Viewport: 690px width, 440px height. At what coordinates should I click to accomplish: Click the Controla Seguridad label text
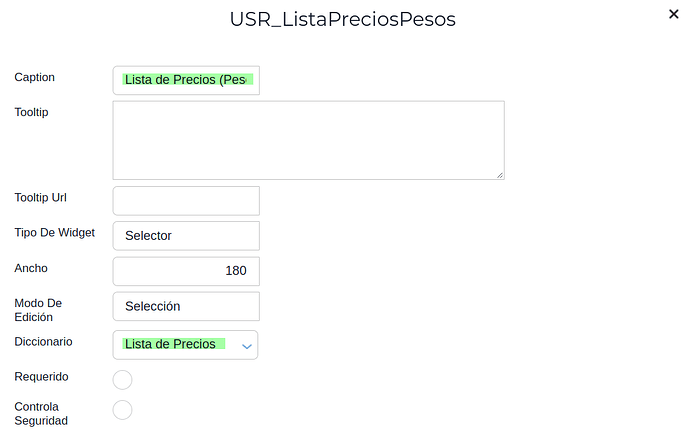click(x=41, y=414)
